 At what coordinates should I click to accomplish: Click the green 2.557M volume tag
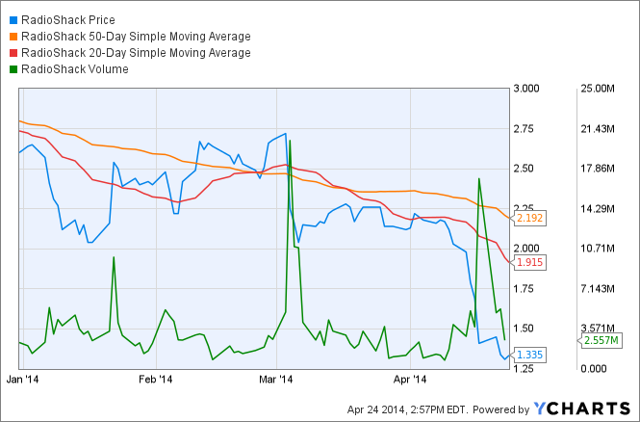[601, 340]
